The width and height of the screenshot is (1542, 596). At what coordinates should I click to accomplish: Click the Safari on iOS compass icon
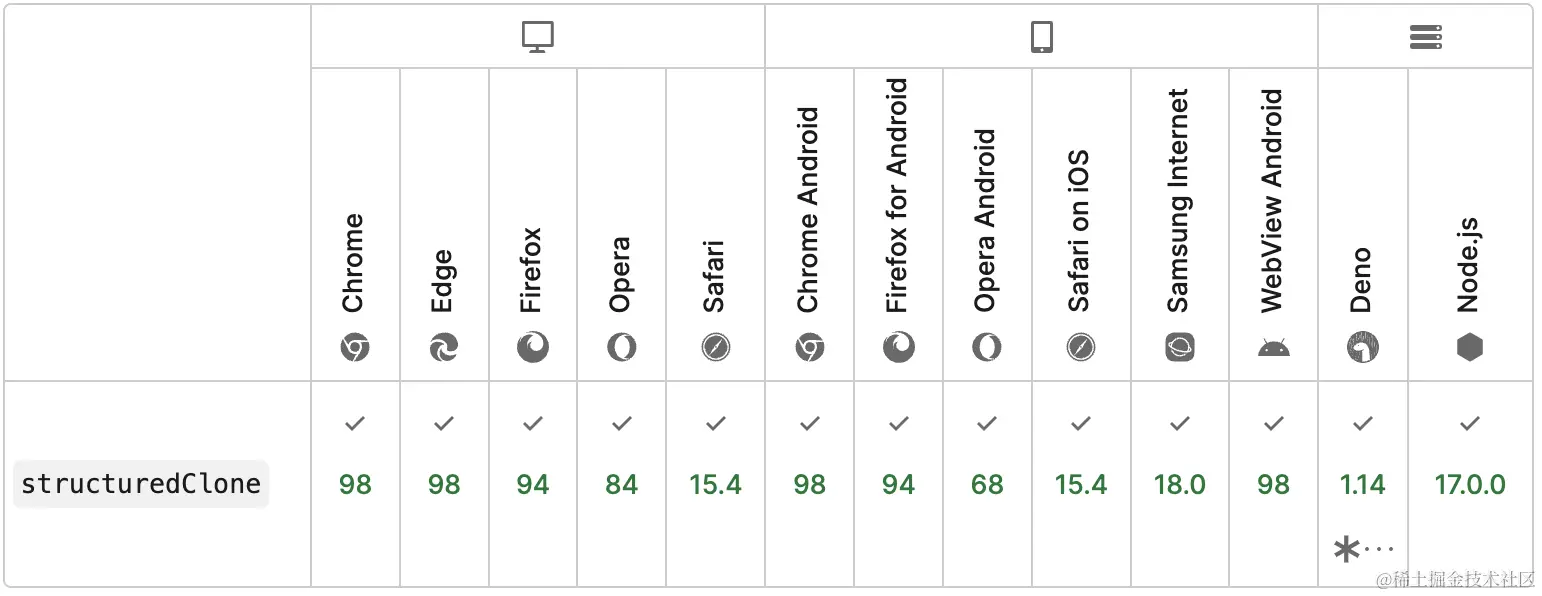[x=1081, y=348]
